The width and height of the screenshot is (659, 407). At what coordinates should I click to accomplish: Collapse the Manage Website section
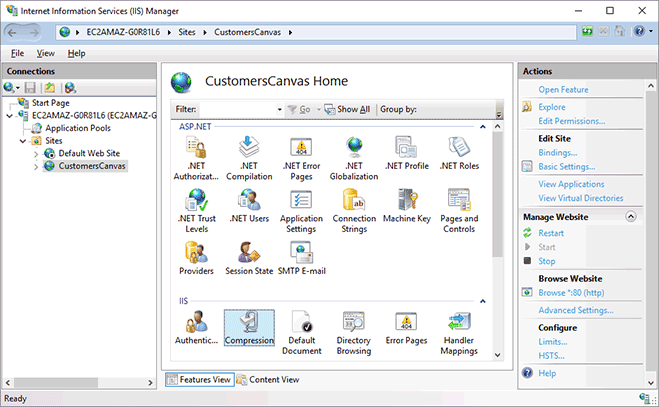[631, 217]
